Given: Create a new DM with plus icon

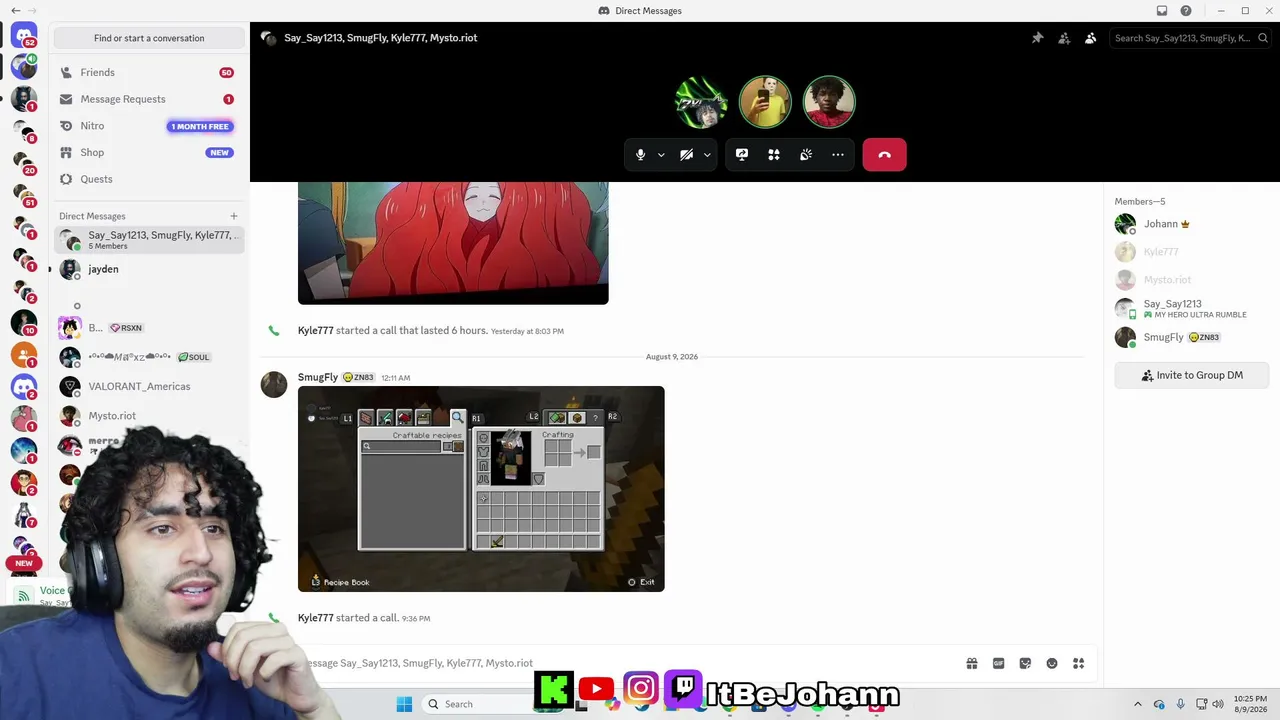Looking at the screenshot, I should click(234, 216).
